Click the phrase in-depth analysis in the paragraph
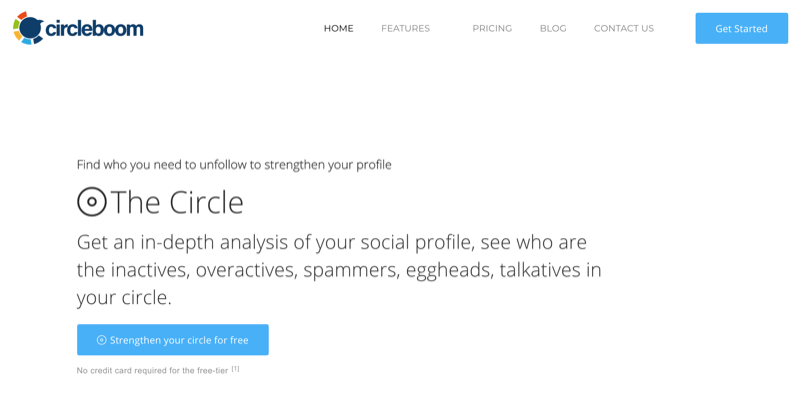Image resolution: width=800 pixels, height=393 pixels. [x=223, y=243]
